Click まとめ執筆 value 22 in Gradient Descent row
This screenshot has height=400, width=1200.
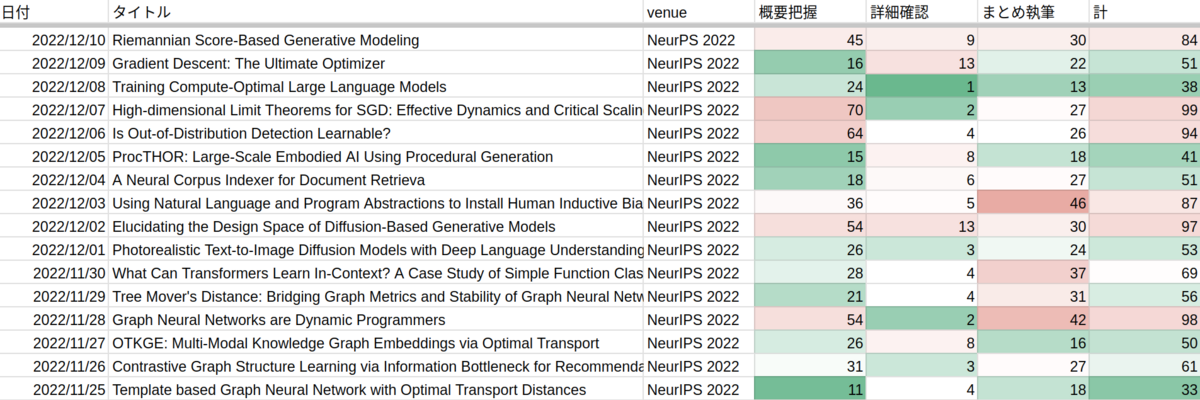1032,64
